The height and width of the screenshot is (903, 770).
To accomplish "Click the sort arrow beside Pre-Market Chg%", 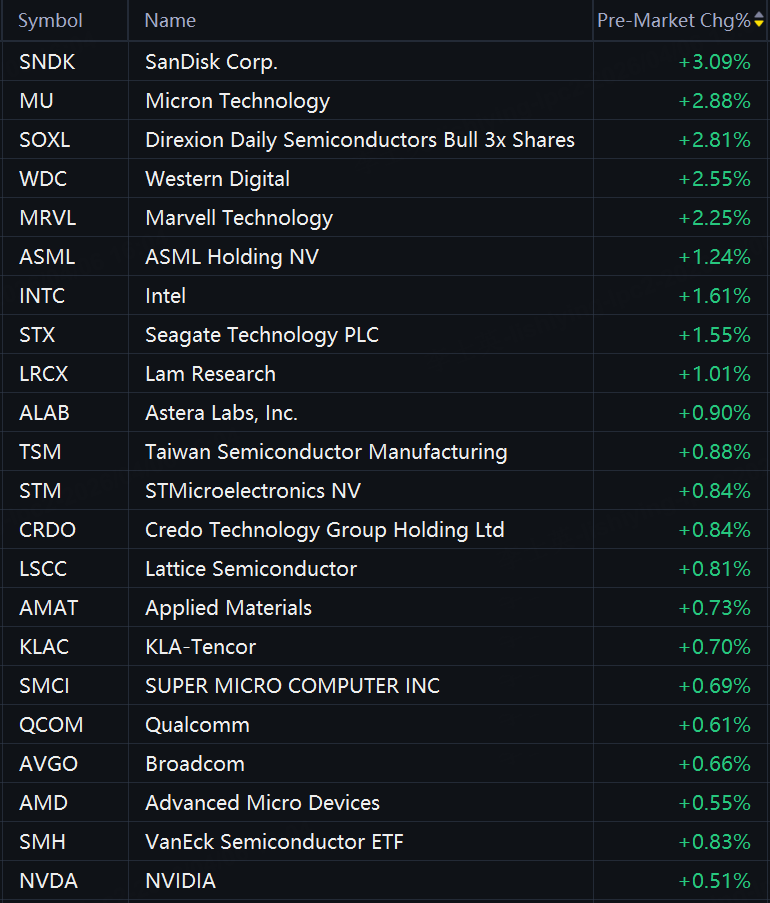I will tap(758, 21).
